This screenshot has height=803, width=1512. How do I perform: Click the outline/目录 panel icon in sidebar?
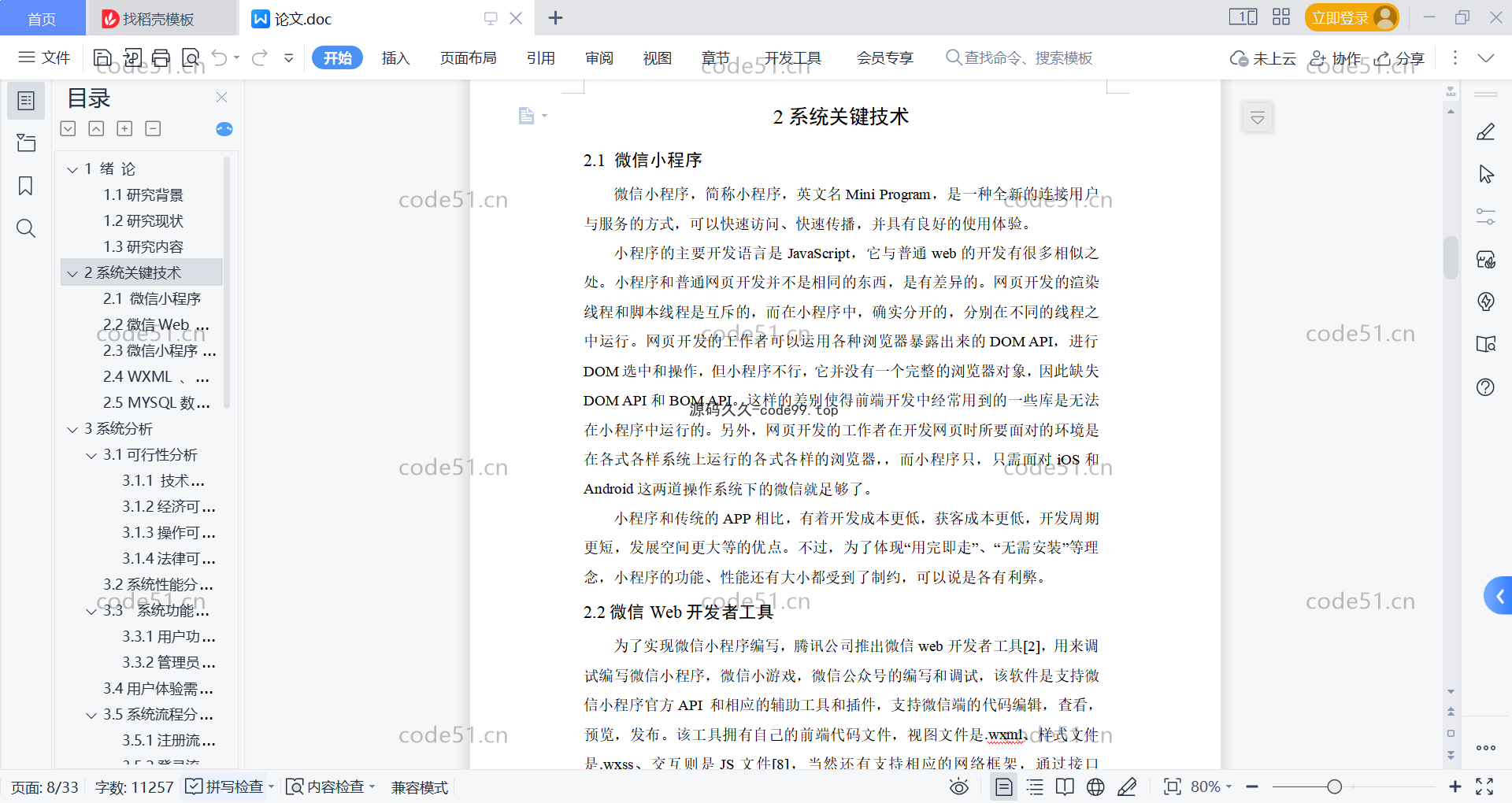click(26, 101)
